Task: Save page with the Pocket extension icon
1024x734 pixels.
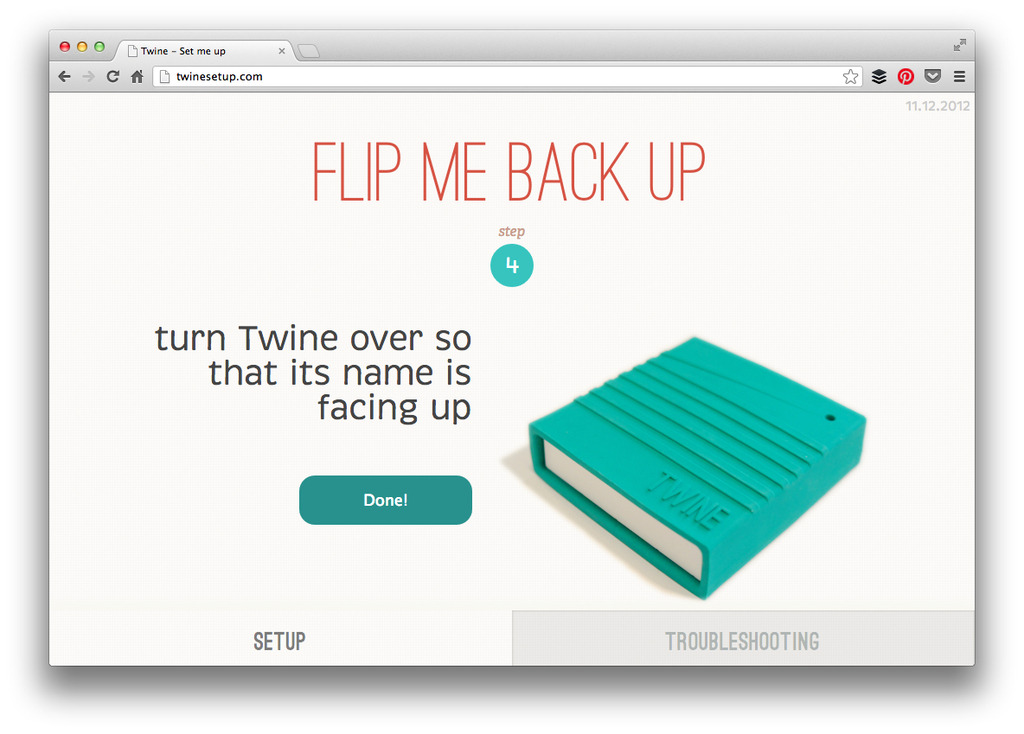Action: (933, 76)
